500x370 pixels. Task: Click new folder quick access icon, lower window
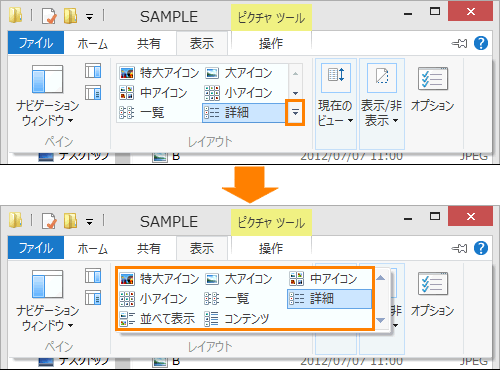pyautogui.click(x=70, y=221)
